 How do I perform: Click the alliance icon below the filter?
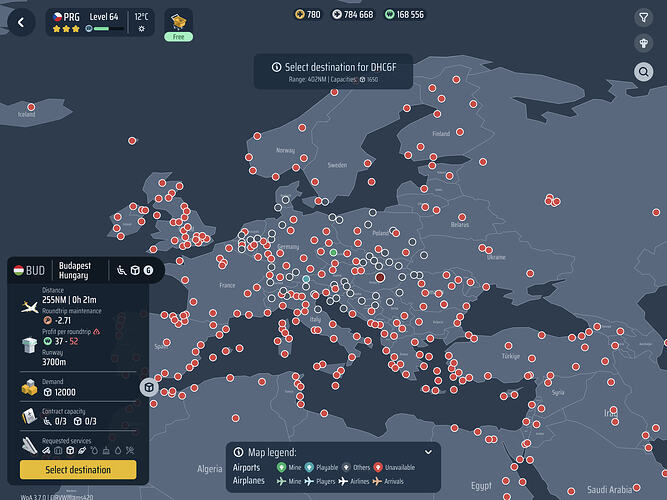point(644,43)
